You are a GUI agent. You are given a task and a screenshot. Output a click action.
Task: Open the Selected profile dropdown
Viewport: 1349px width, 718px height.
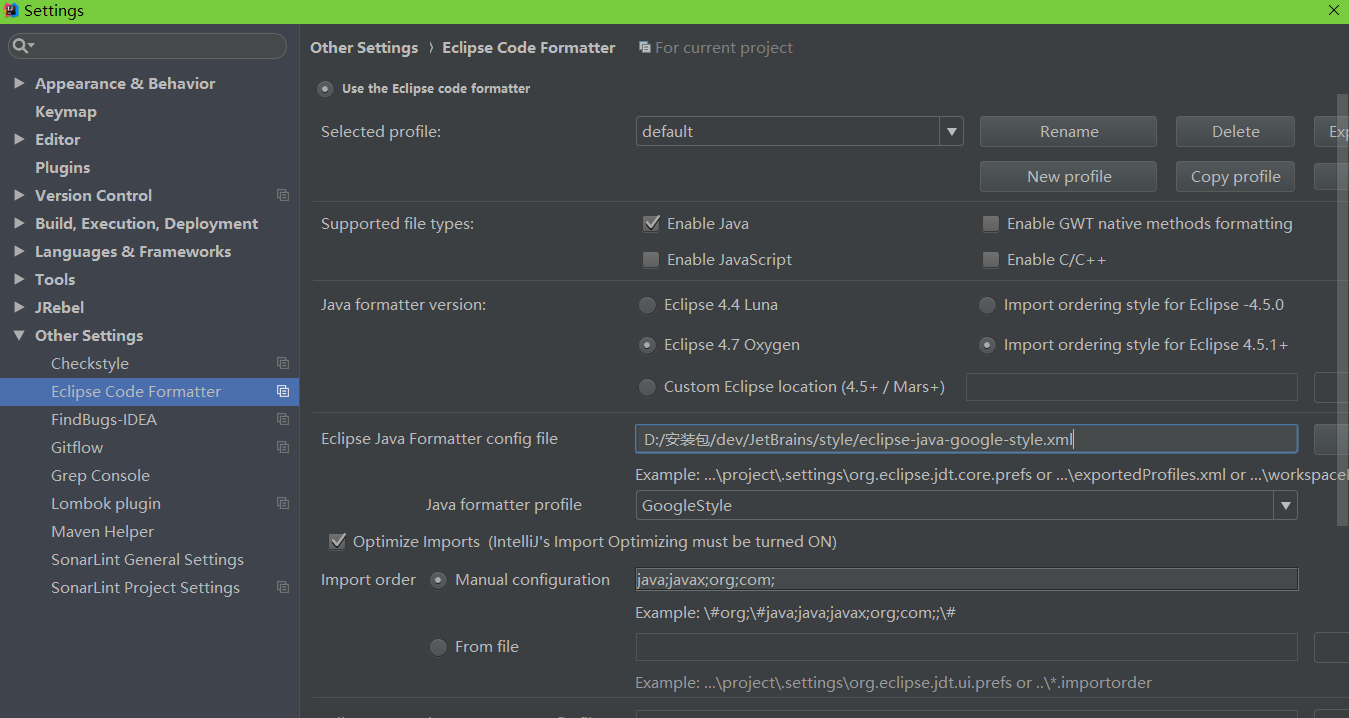pyautogui.click(x=951, y=131)
